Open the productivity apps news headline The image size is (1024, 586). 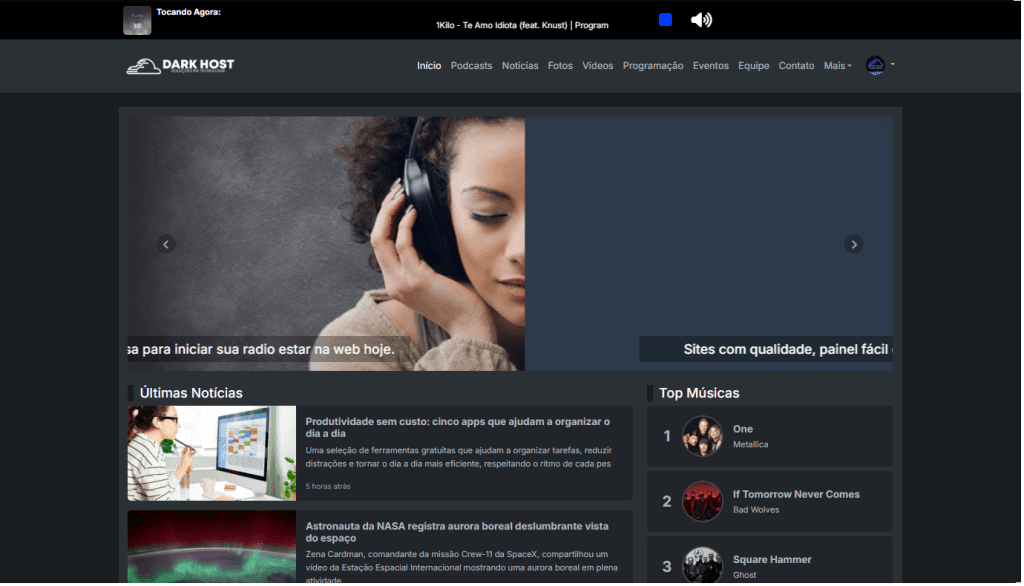click(x=457, y=427)
